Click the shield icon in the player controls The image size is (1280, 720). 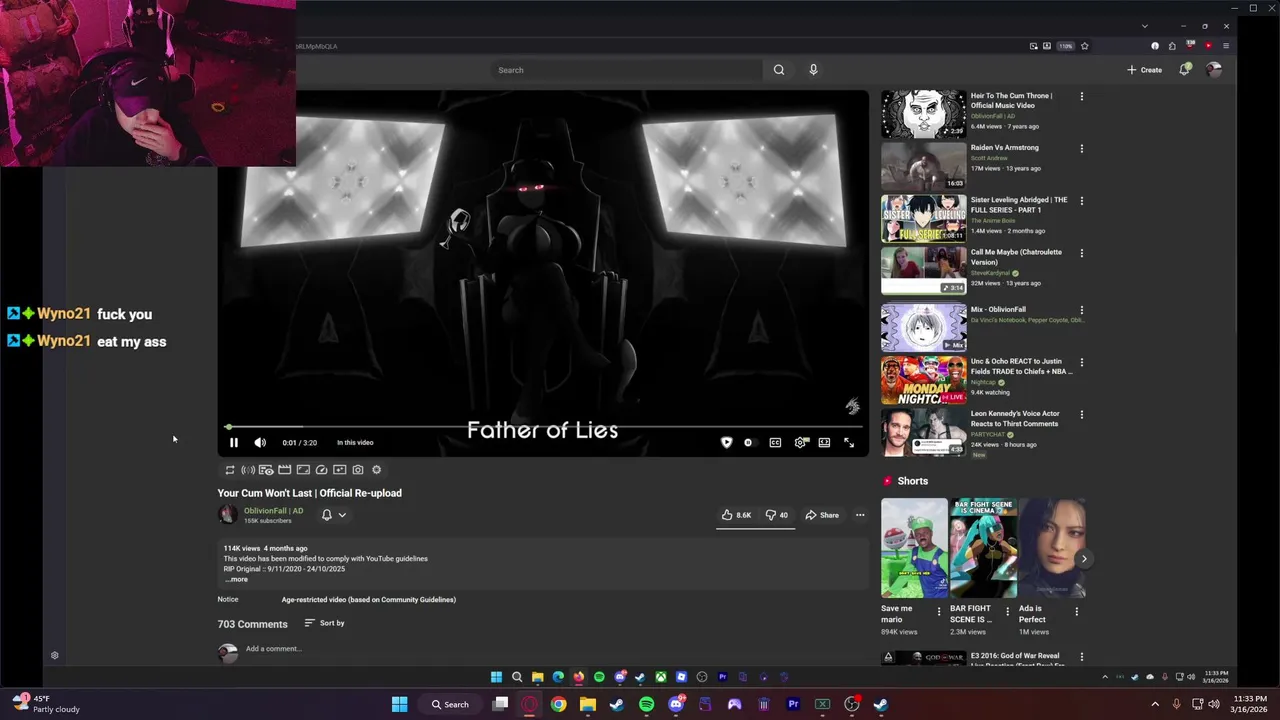[726, 442]
